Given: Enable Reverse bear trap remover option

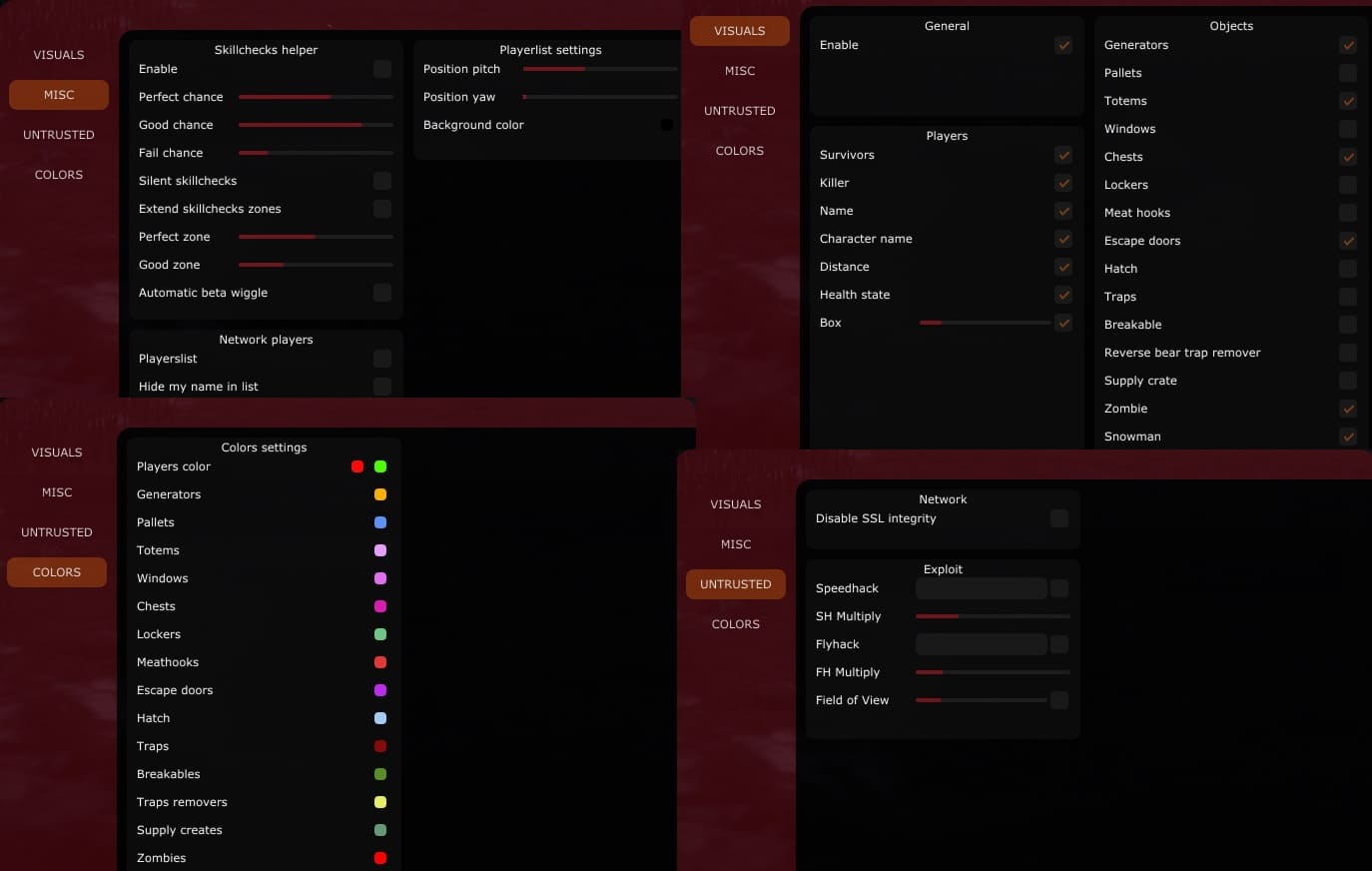Looking at the screenshot, I should coord(1348,353).
